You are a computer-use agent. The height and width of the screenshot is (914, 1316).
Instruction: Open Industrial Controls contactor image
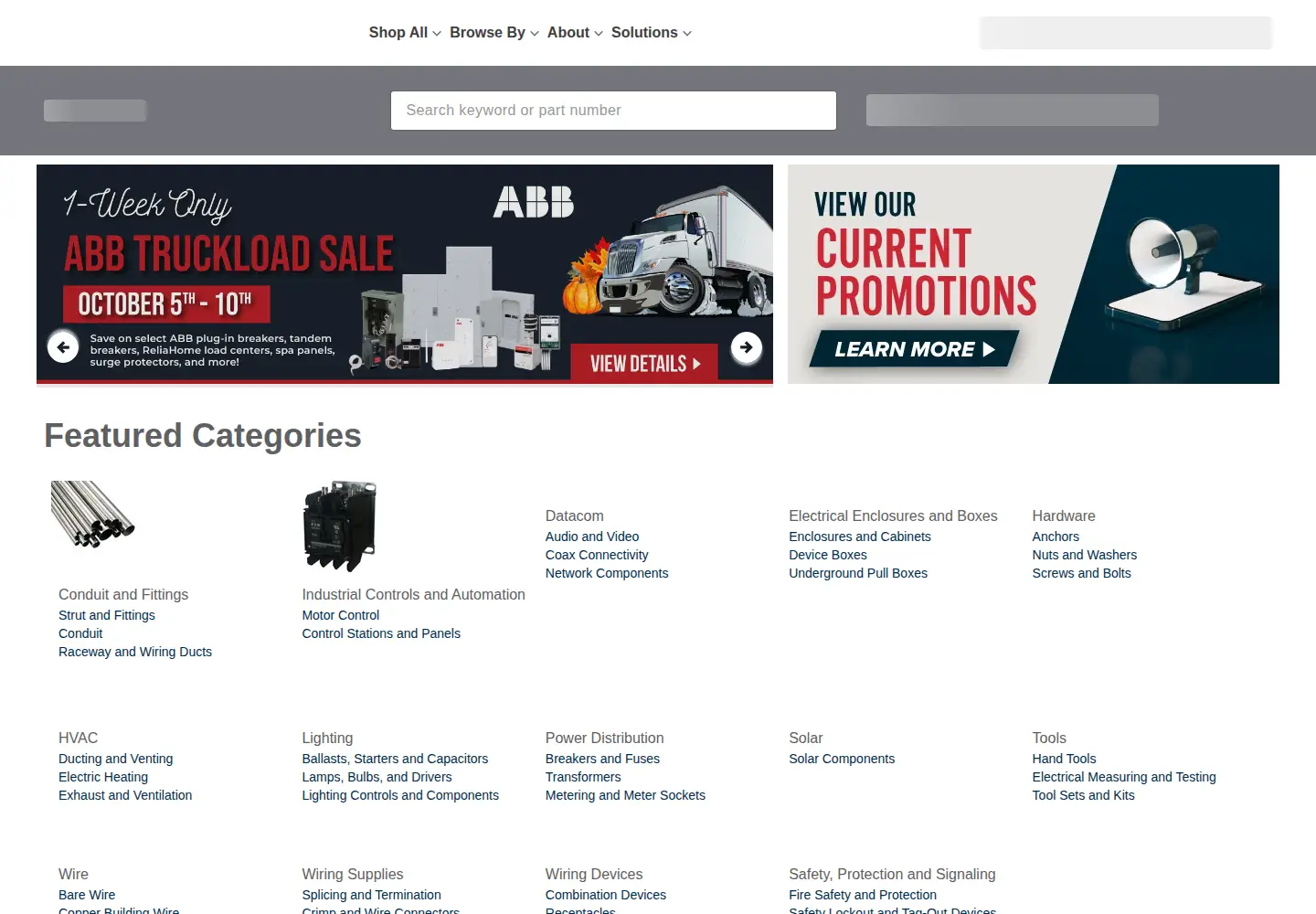click(340, 526)
